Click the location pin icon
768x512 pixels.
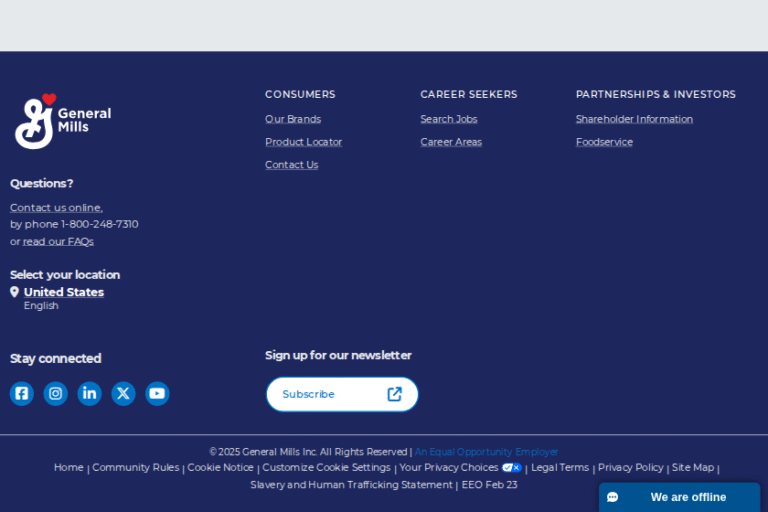14,292
